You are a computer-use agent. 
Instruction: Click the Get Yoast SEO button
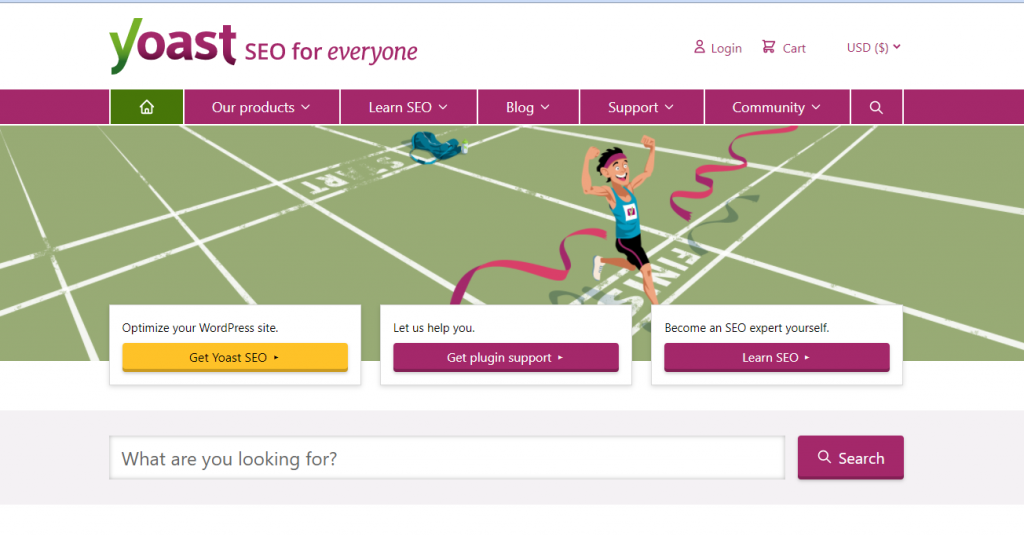[x=235, y=358]
